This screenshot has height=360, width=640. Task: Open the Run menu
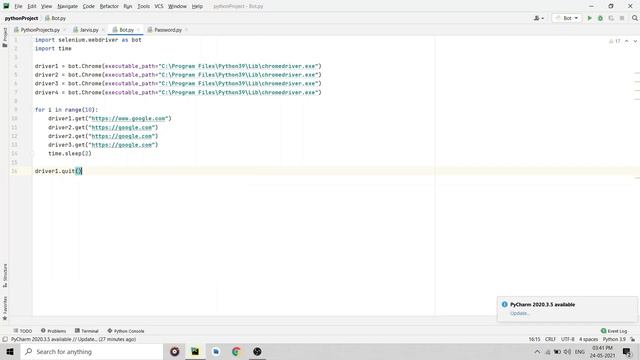tap(128, 6)
